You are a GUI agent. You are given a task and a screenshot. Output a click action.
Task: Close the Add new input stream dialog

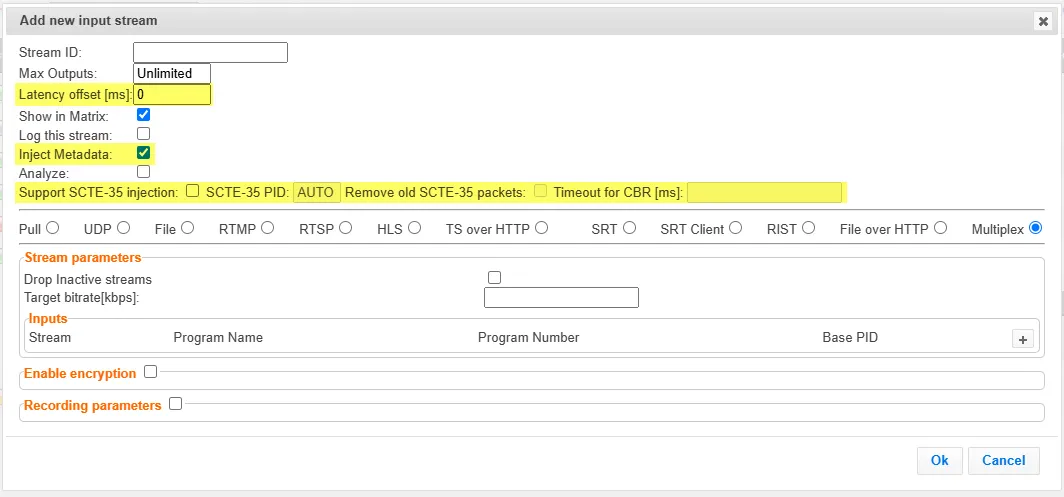pos(1042,22)
